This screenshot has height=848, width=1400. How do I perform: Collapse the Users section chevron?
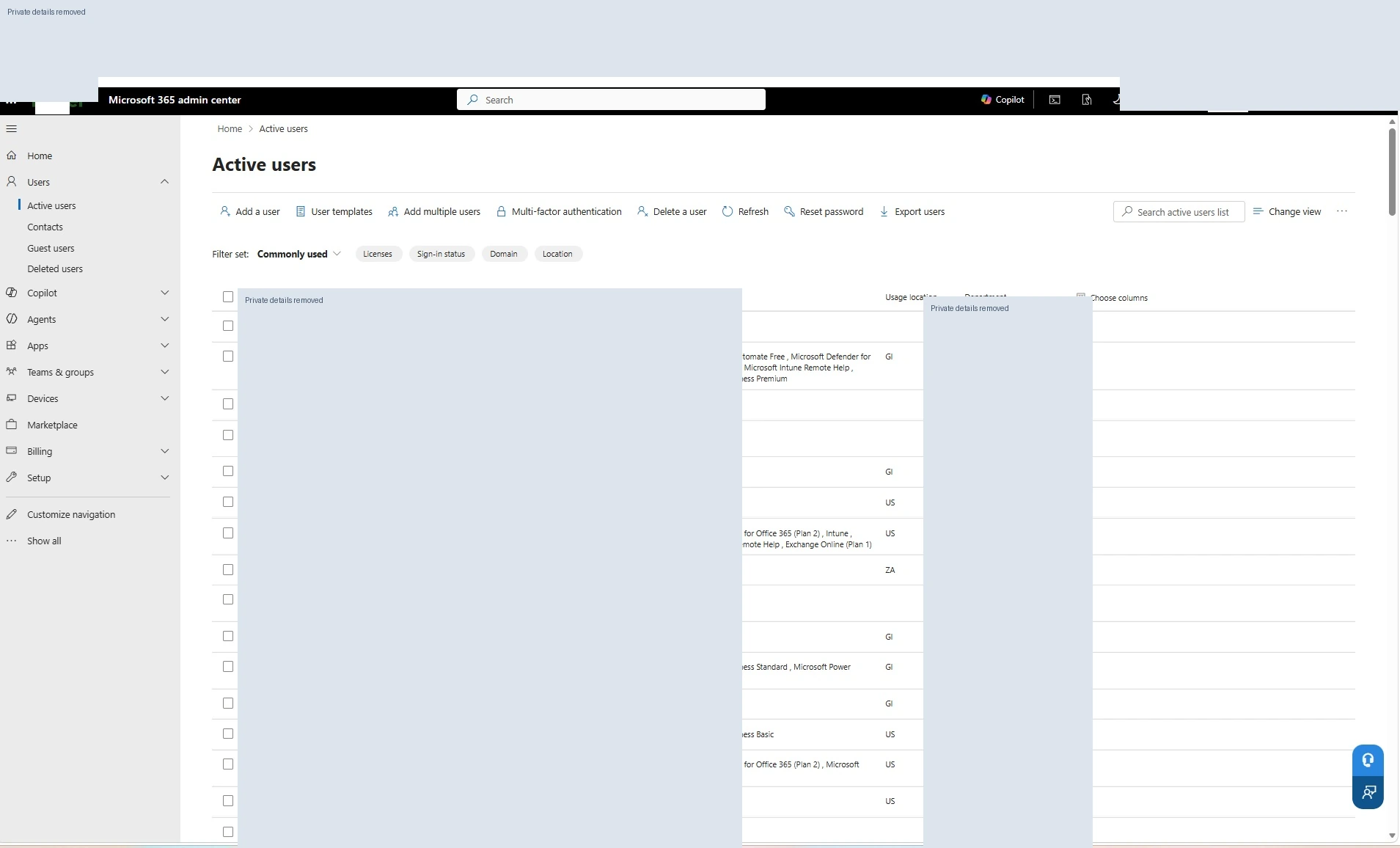click(x=164, y=181)
